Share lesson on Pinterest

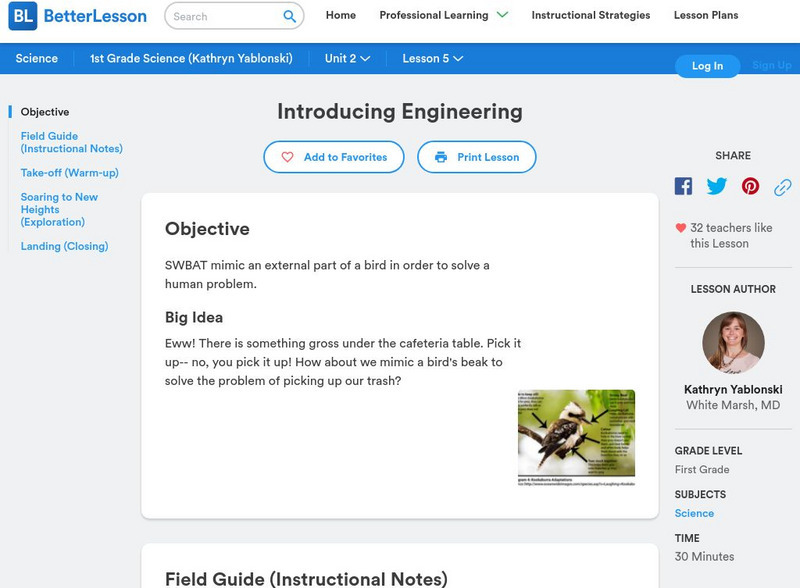[x=751, y=186]
